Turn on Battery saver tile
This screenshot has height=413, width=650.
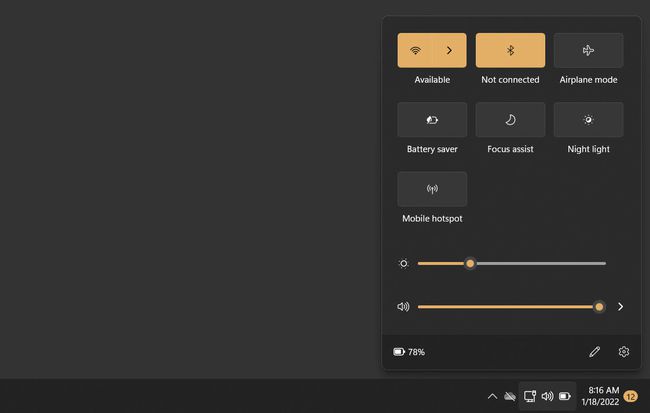coord(432,119)
